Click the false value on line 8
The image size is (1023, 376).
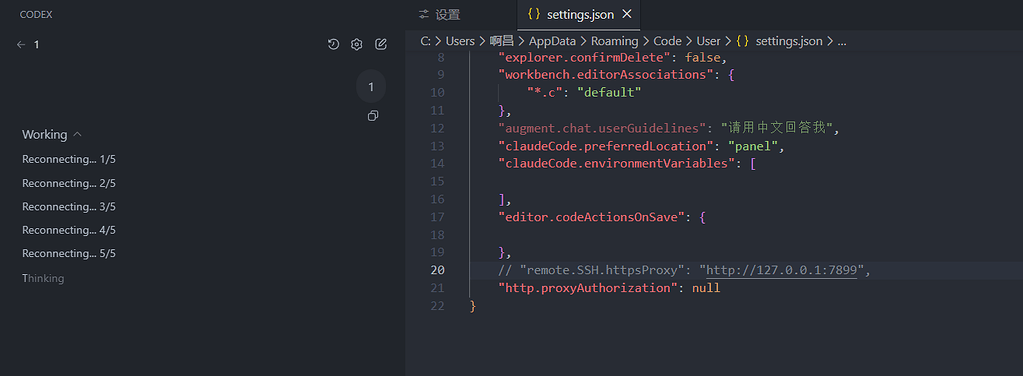[x=702, y=57]
